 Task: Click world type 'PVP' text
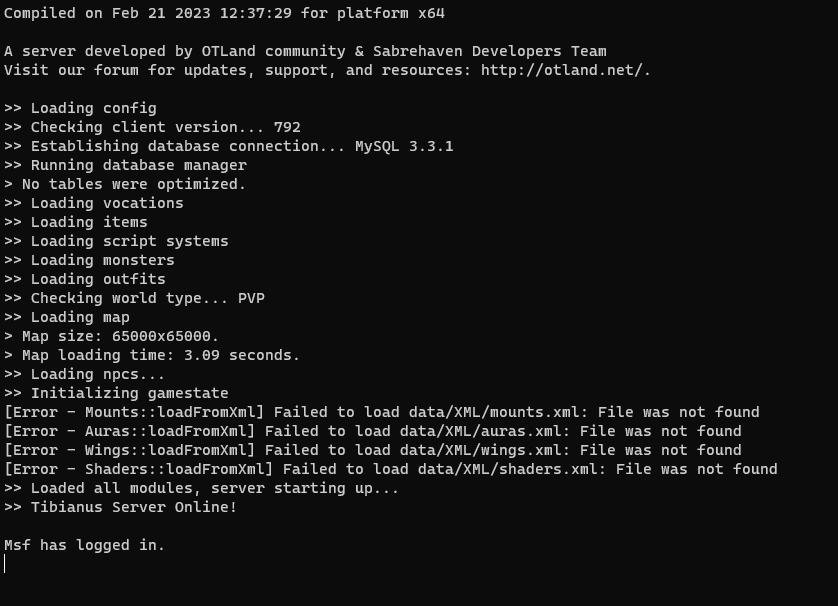coord(251,298)
